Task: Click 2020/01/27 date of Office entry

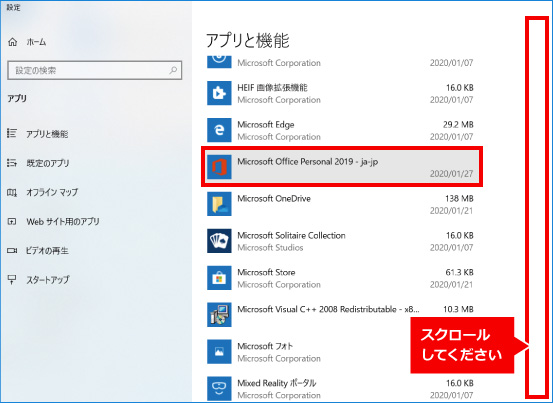Action: pos(451,174)
